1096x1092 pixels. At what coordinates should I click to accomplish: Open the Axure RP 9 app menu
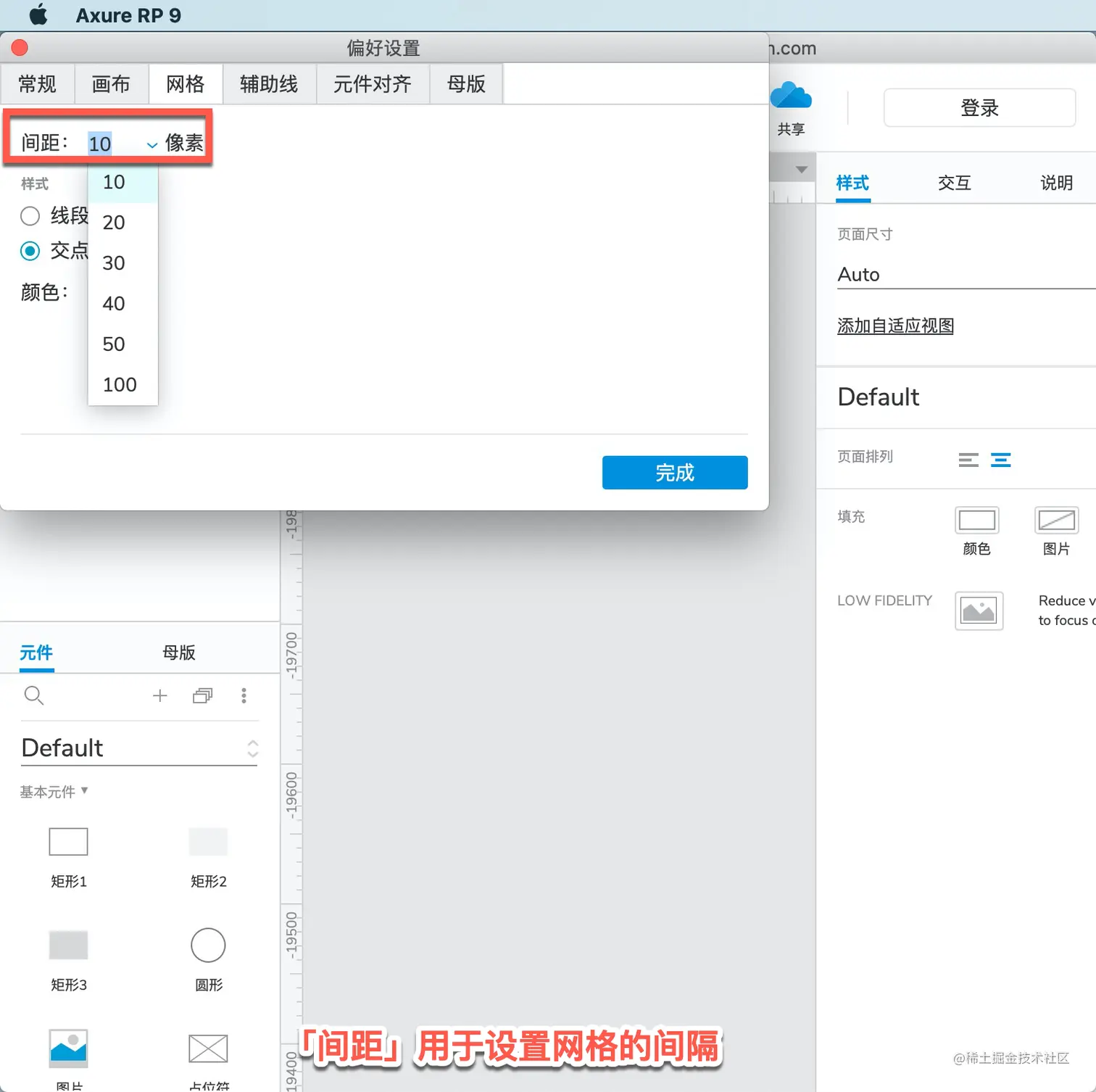pos(128,15)
